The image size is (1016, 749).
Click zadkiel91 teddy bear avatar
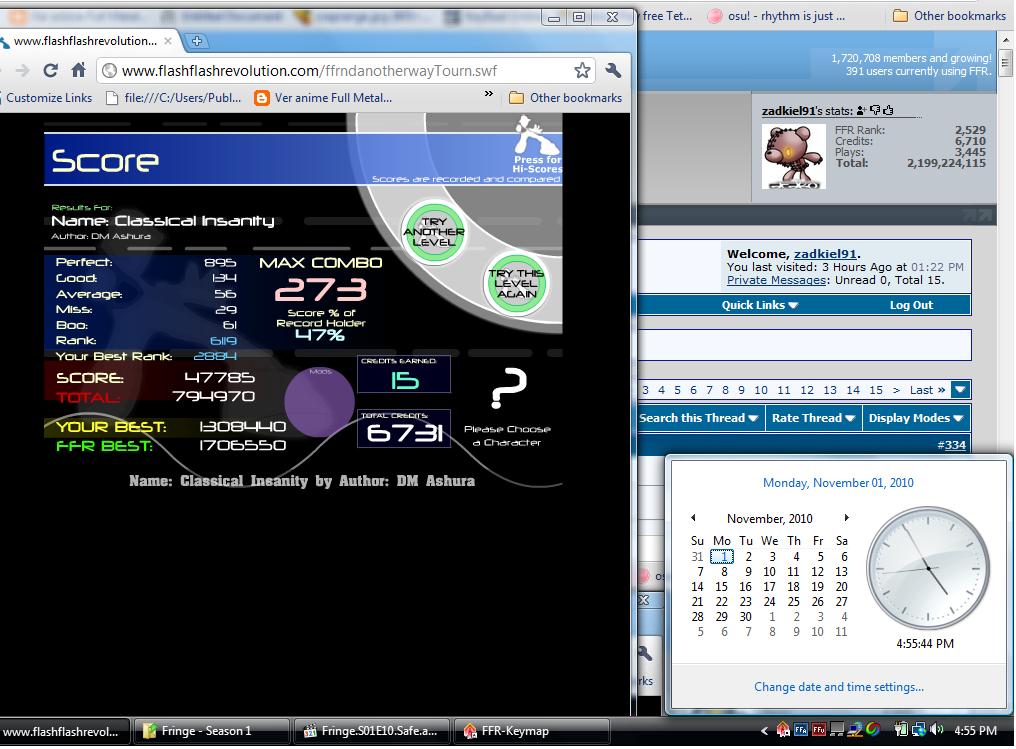pyautogui.click(x=794, y=157)
